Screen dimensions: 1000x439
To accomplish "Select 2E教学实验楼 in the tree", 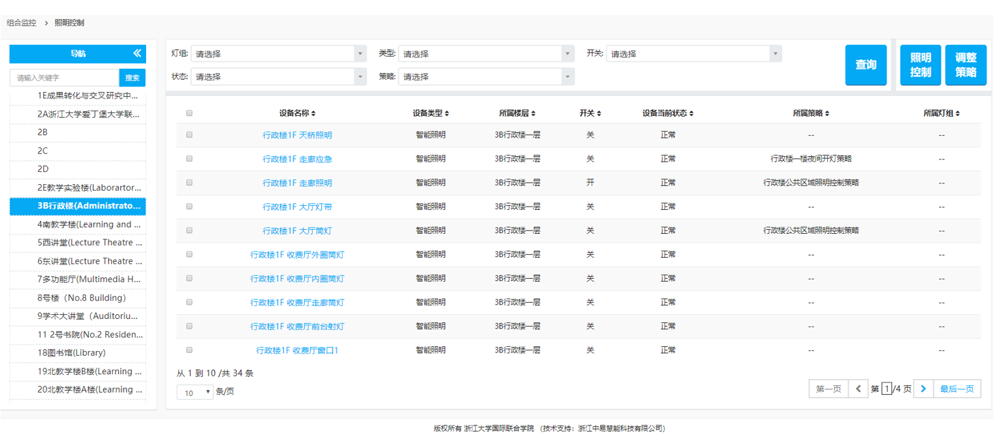I will pos(87,188).
